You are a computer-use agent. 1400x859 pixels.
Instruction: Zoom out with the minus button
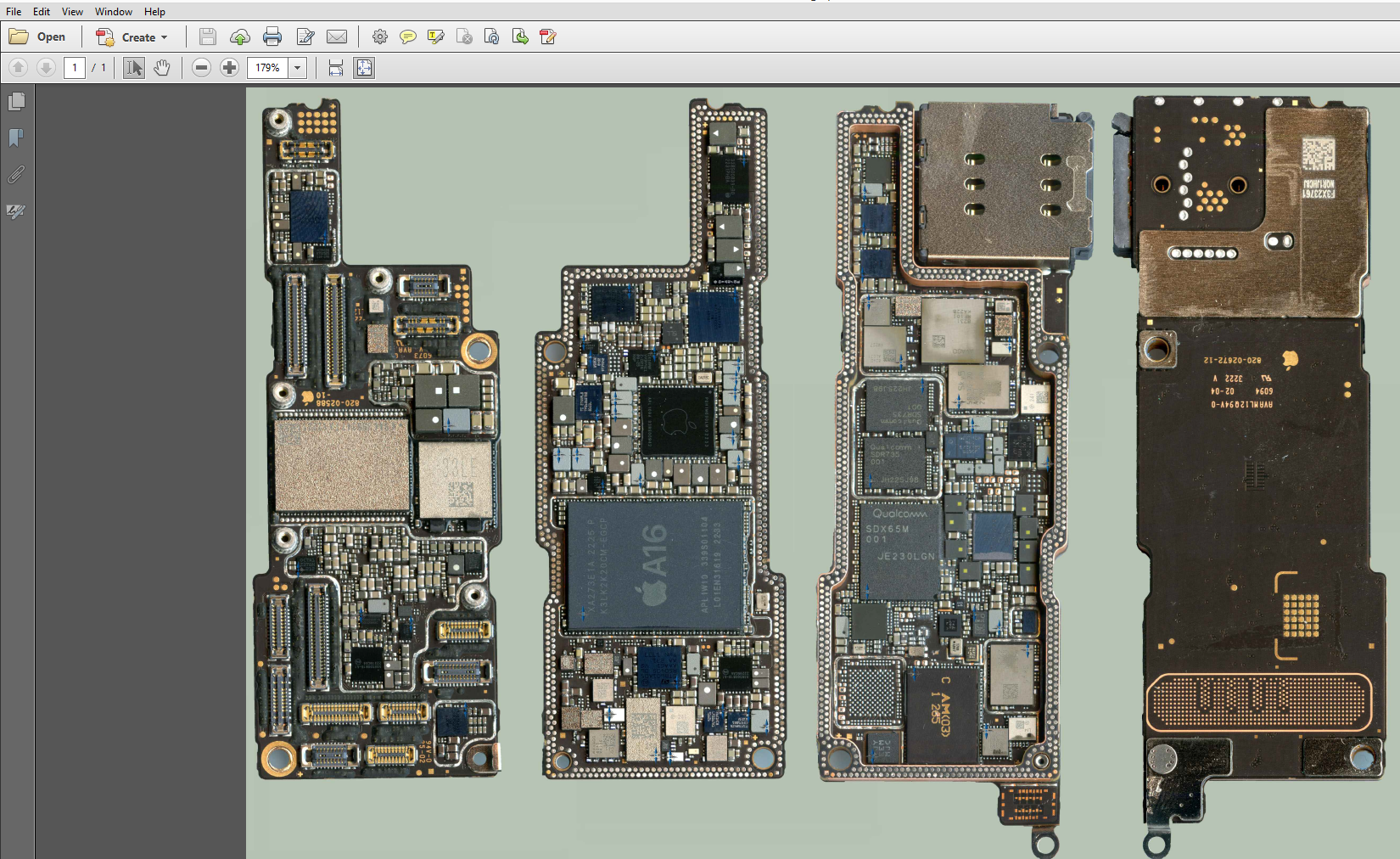pyautogui.click(x=201, y=68)
